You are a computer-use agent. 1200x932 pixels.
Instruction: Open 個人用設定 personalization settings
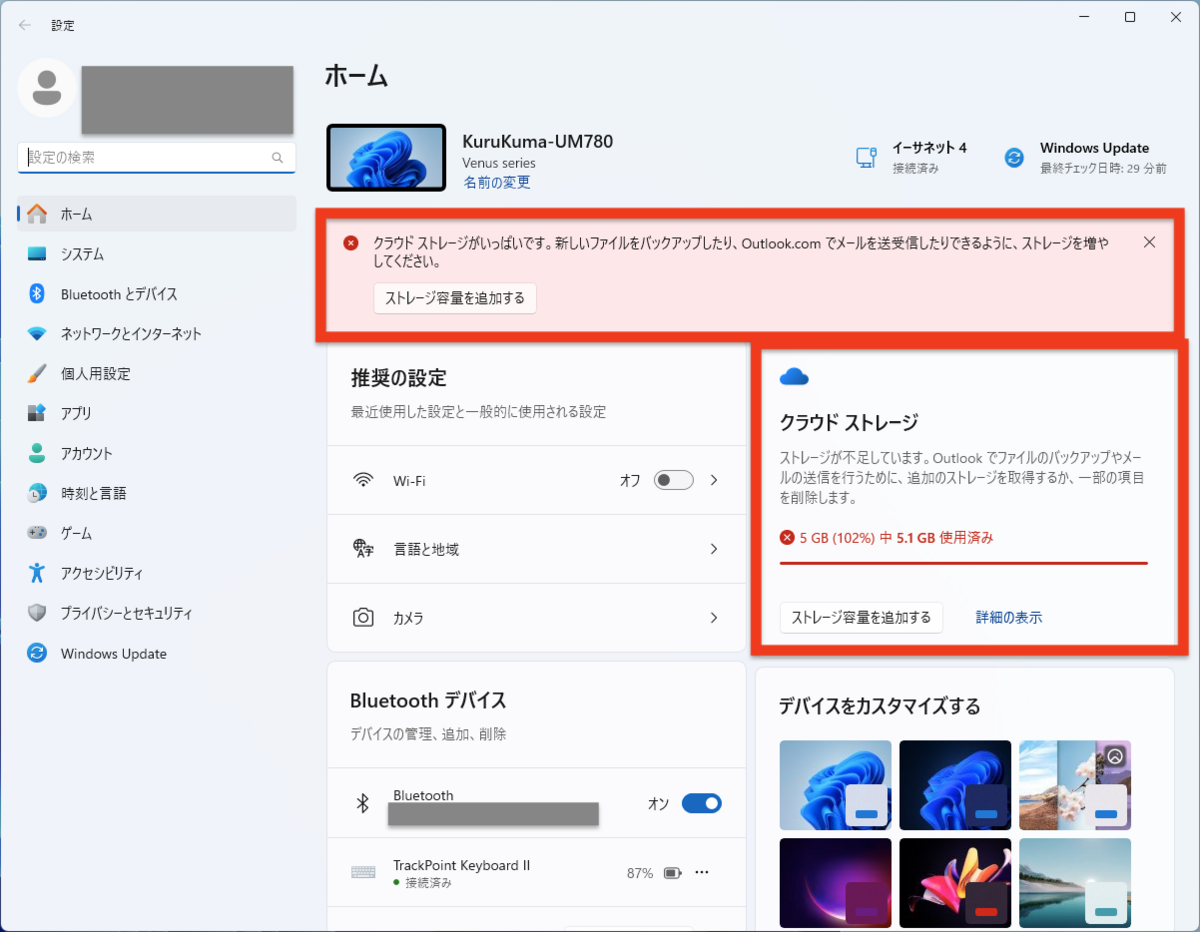coord(157,374)
